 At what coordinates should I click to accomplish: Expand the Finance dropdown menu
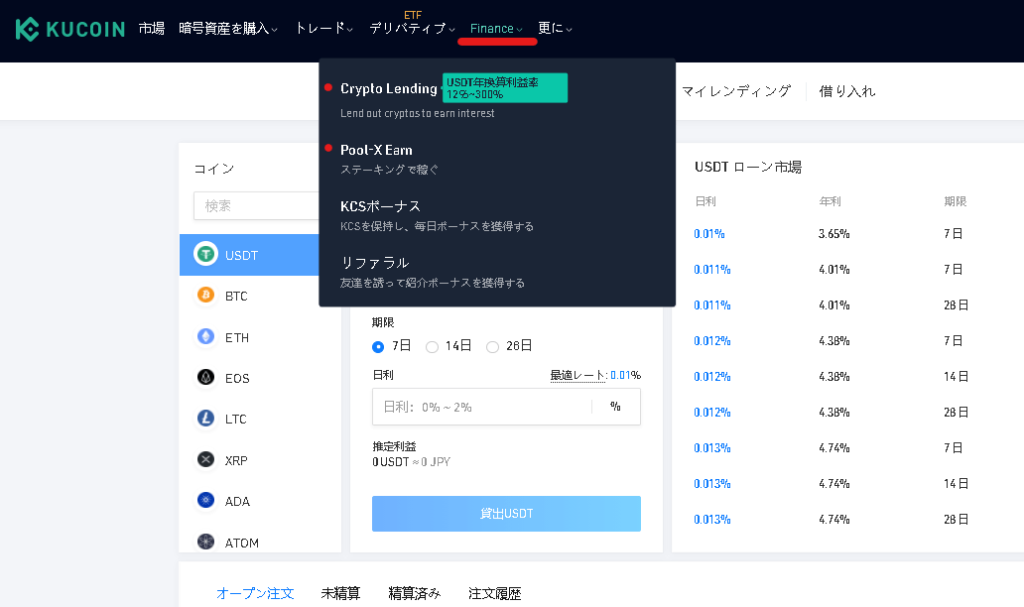tap(496, 28)
